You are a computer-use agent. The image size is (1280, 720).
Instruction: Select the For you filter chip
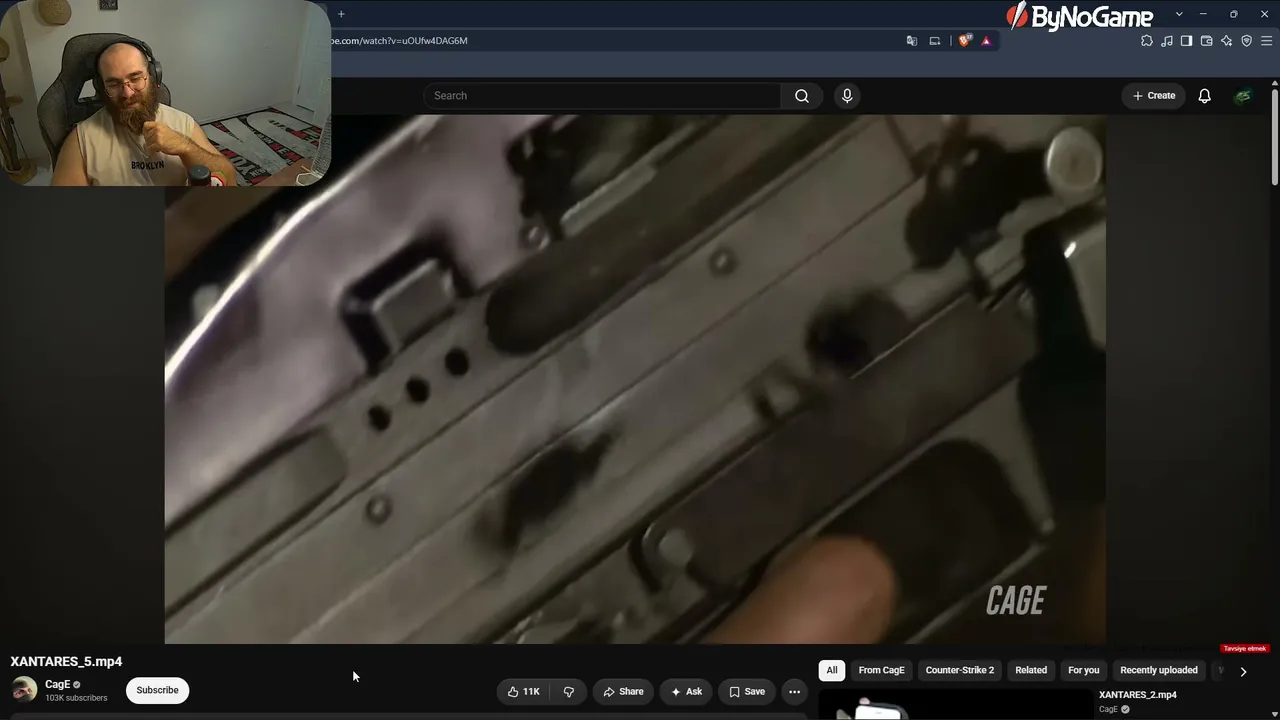pyautogui.click(x=1084, y=670)
